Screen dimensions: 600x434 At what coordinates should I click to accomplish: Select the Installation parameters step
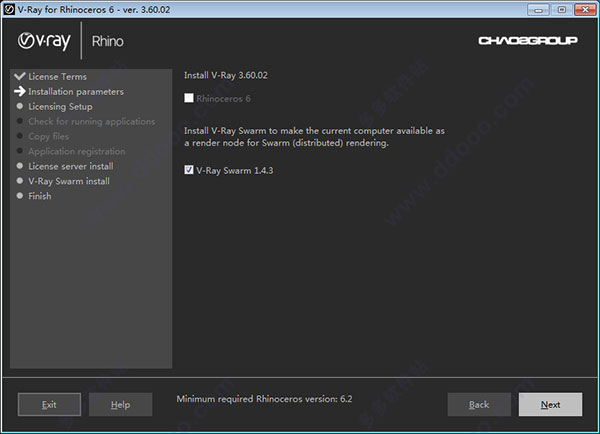click(76, 92)
